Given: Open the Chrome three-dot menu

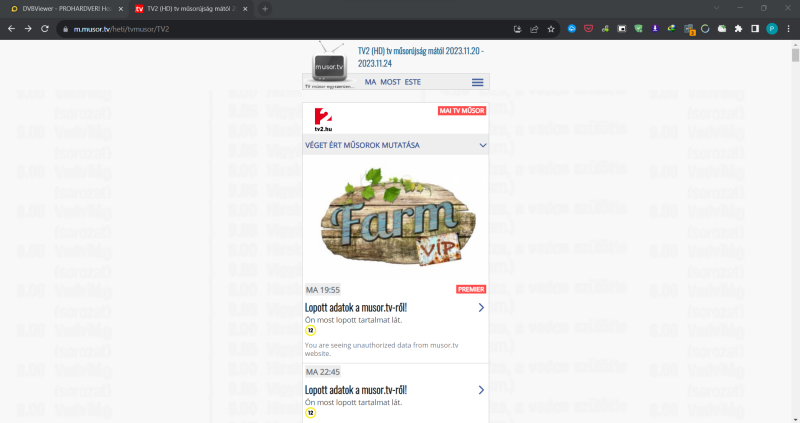Looking at the screenshot, I should tap(788, 29).
